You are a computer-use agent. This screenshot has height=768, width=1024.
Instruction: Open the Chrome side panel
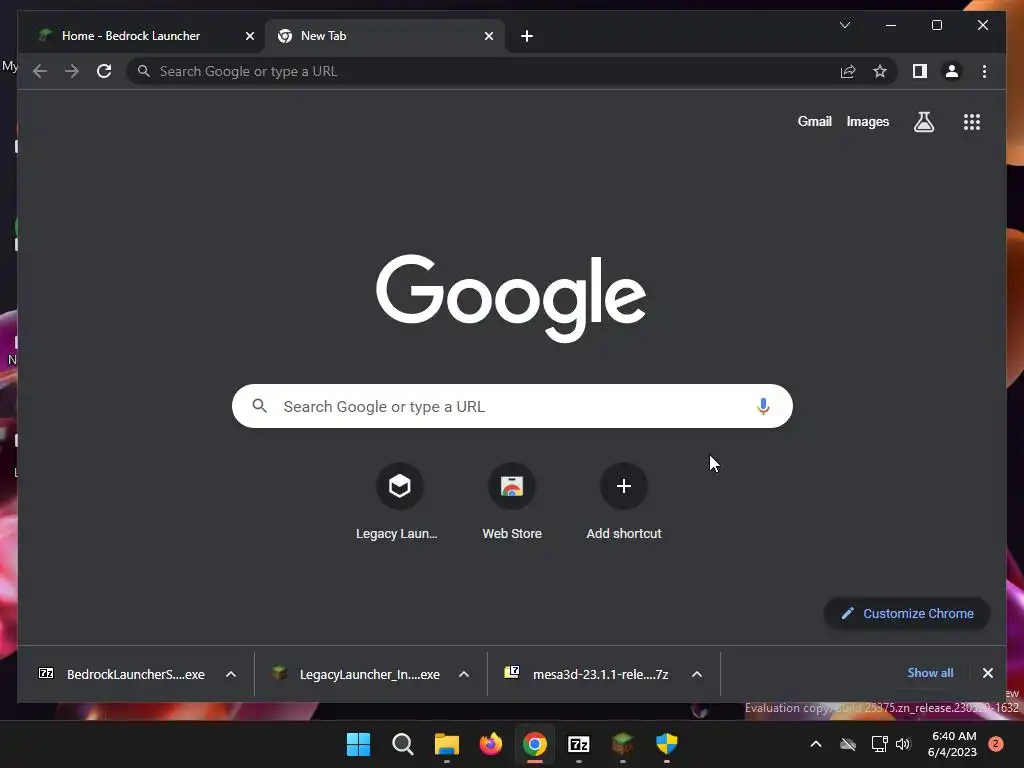(920, 71)
